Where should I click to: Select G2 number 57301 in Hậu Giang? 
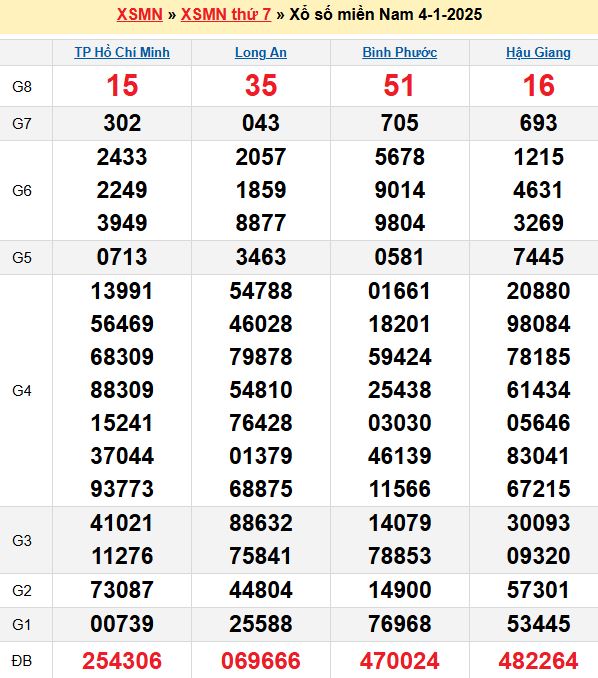pos(538,590)
